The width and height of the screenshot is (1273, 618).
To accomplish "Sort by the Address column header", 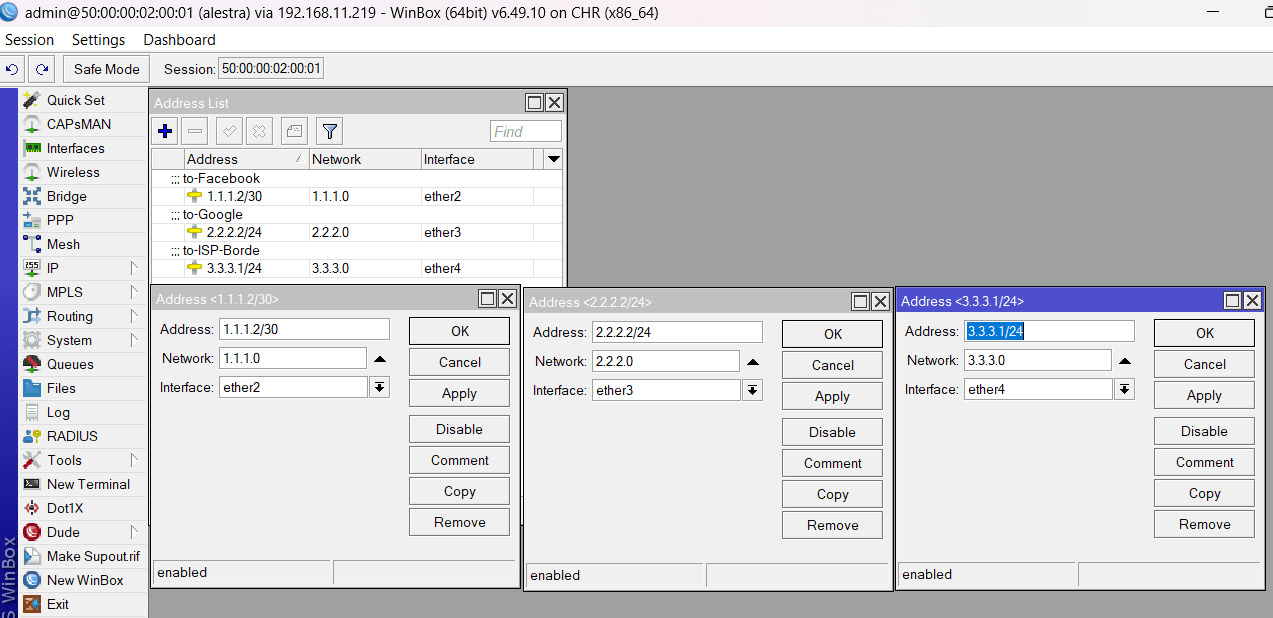I will click(x=247, y=159).
